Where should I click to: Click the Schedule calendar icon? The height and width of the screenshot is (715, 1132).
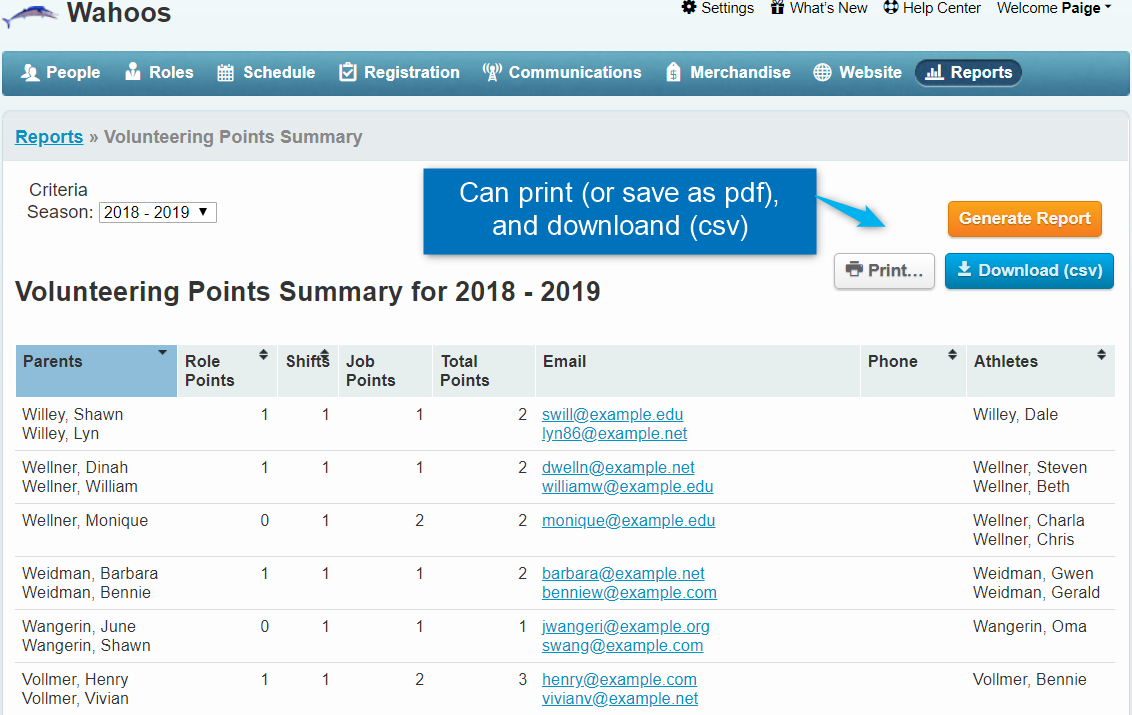(225, 72)
